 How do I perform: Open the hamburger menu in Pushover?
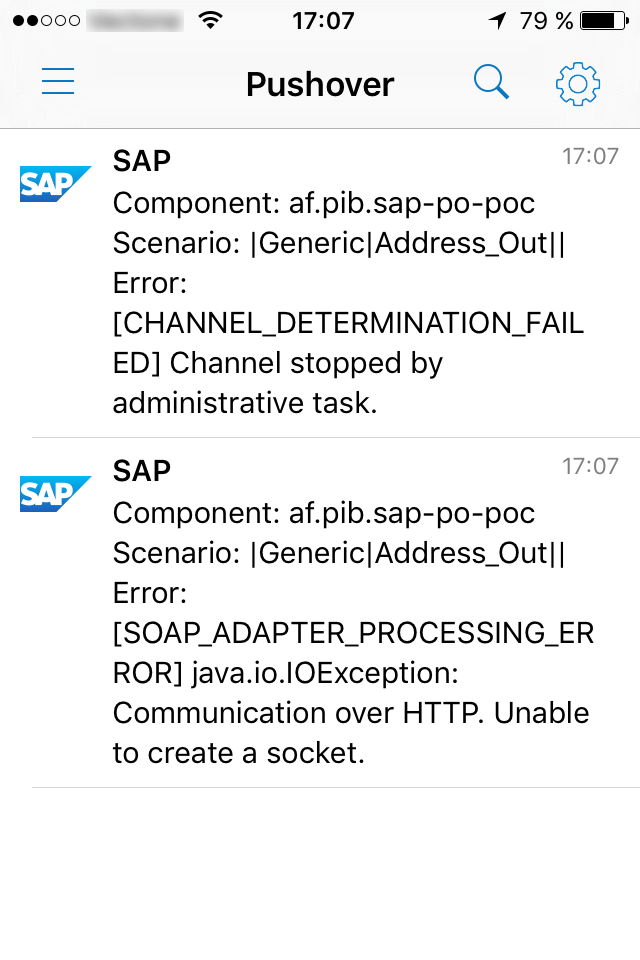tap(58, 82)
